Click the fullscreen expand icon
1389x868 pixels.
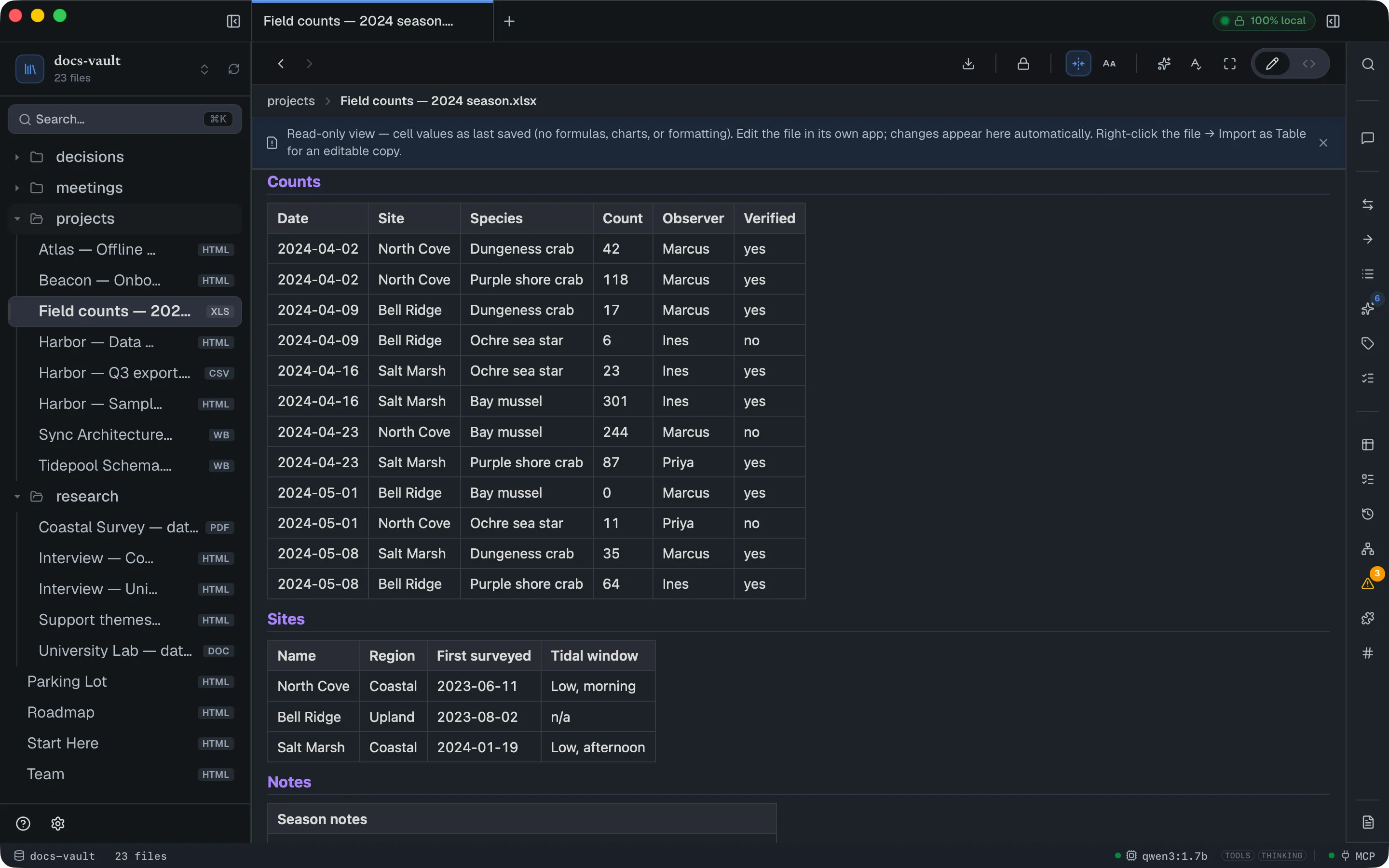1229,64
